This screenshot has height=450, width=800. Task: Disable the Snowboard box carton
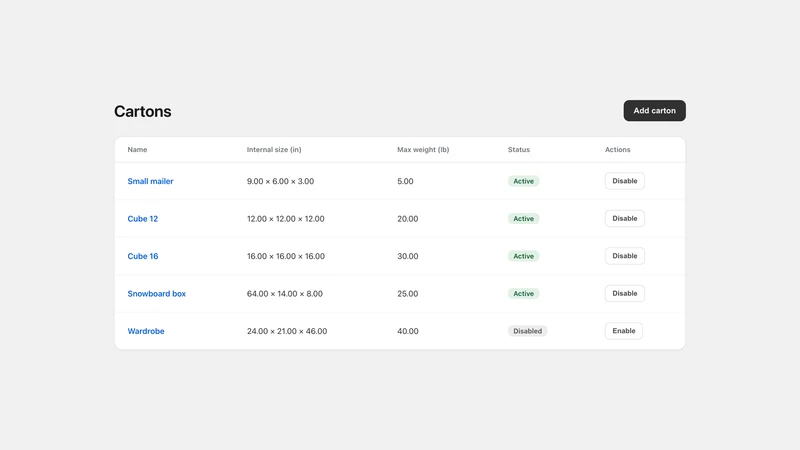624,293
